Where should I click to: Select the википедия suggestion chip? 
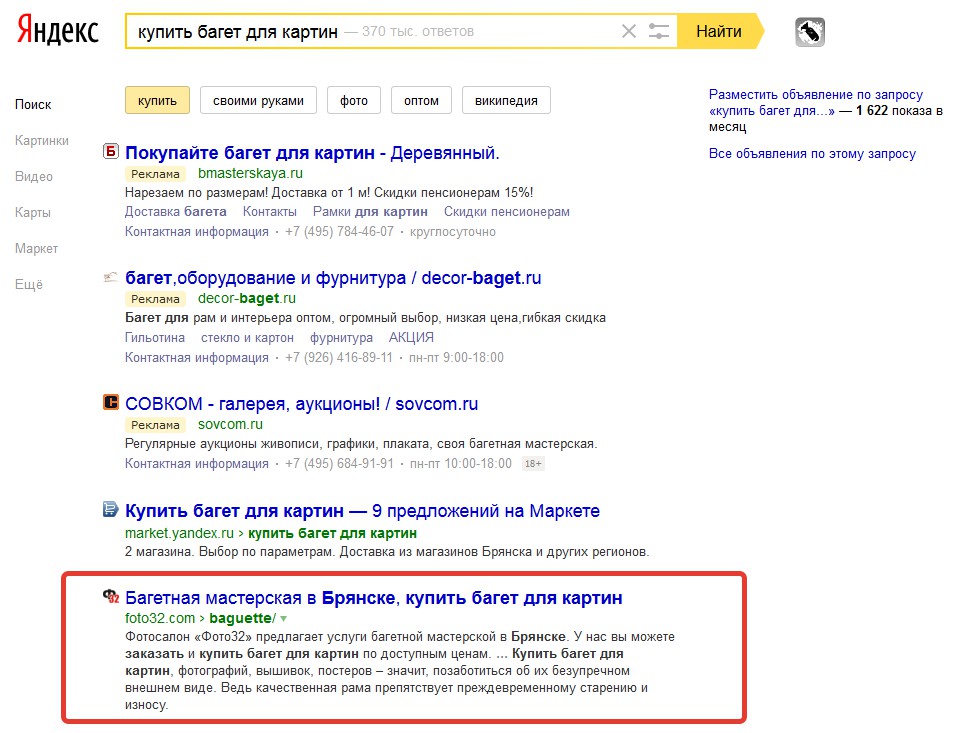pos(506,100)
